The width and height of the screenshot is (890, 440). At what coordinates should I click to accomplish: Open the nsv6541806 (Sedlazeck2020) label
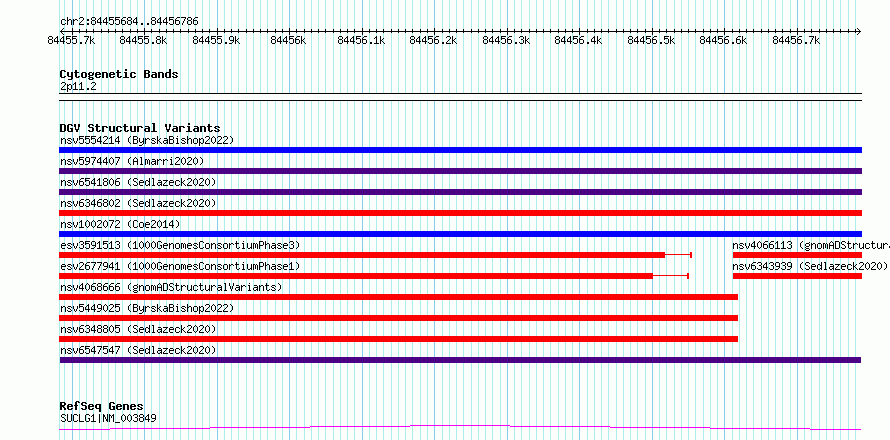[x=138, y=182]
